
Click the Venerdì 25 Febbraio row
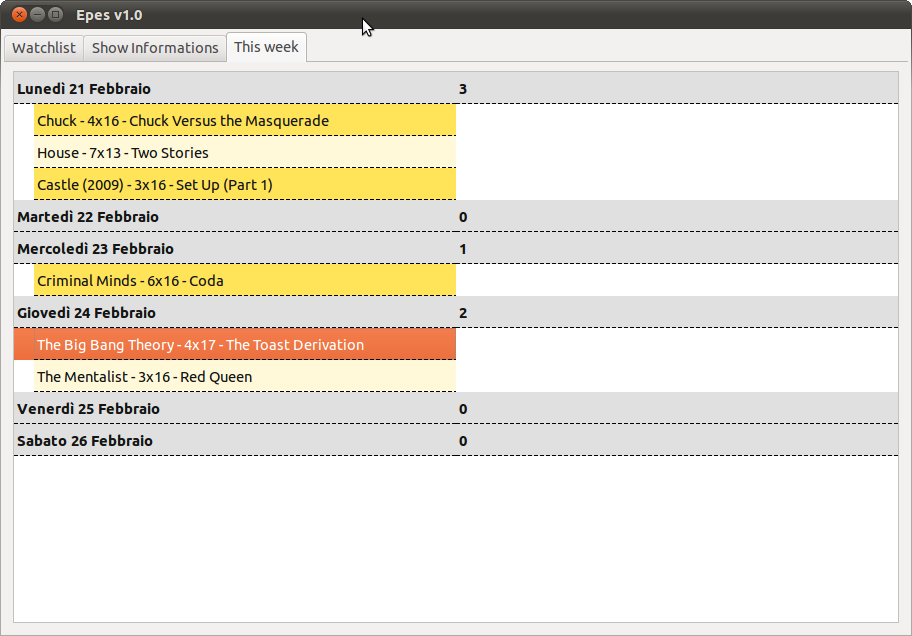tap(456, 408)
